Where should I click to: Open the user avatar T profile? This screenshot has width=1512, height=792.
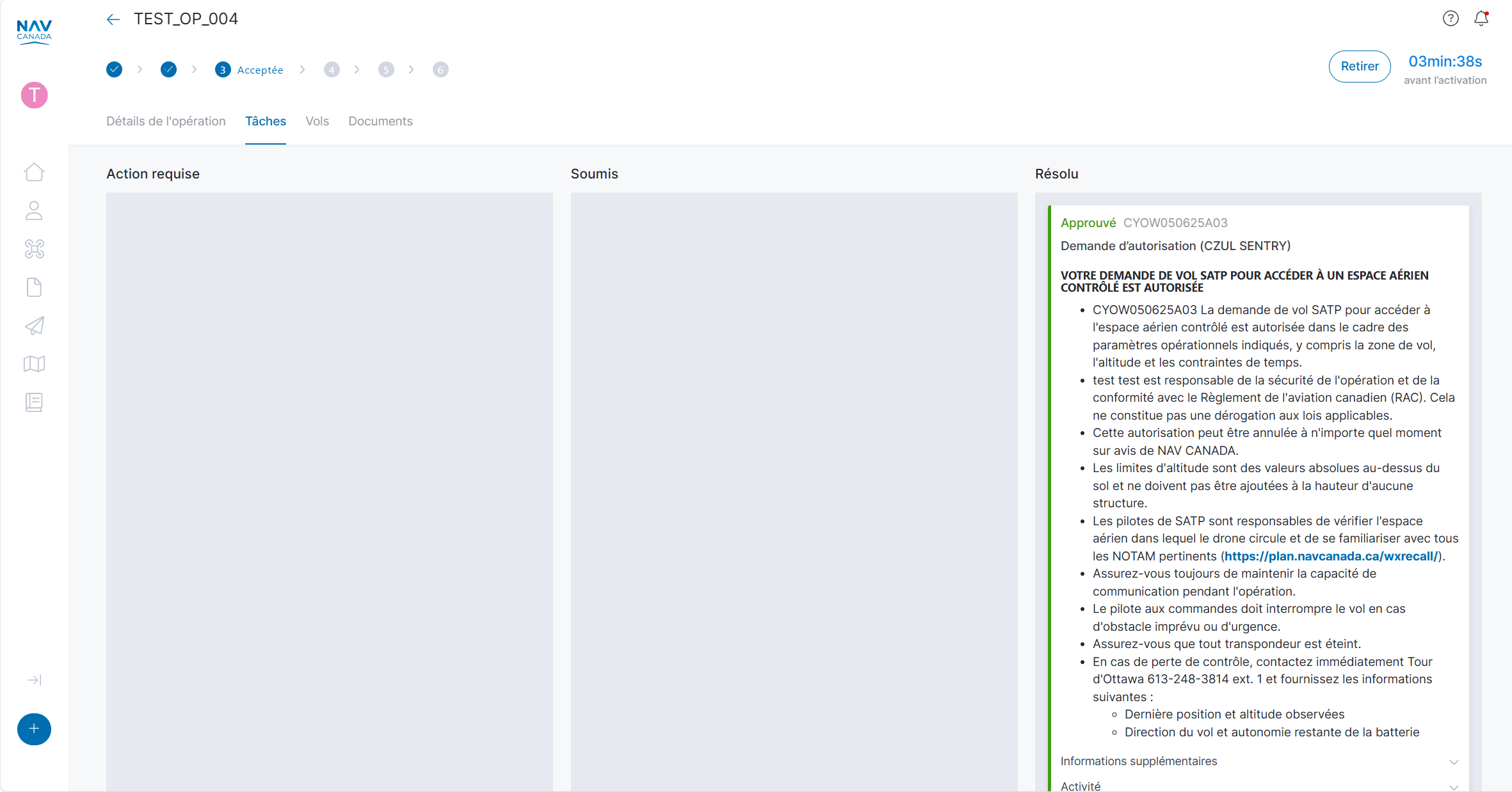35,95
